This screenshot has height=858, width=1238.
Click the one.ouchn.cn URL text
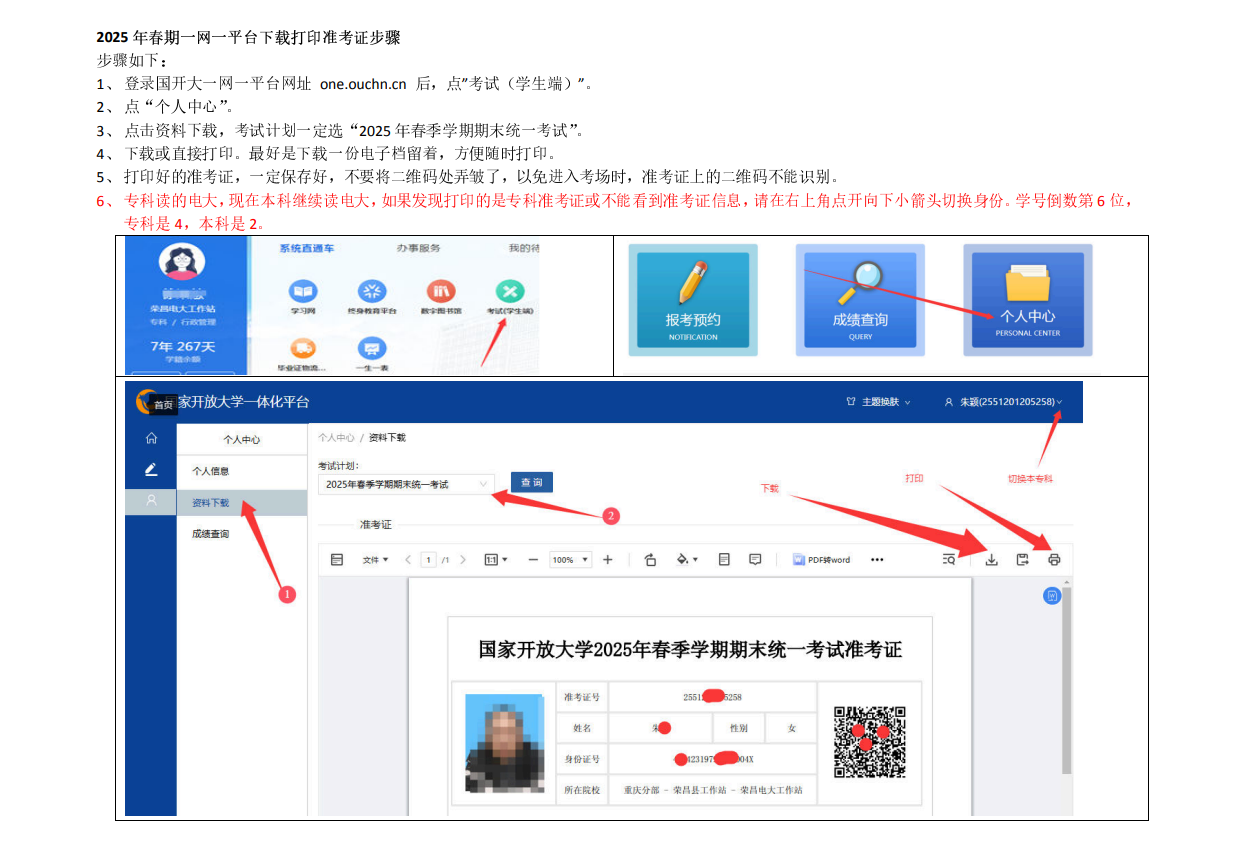click(363, 84)
